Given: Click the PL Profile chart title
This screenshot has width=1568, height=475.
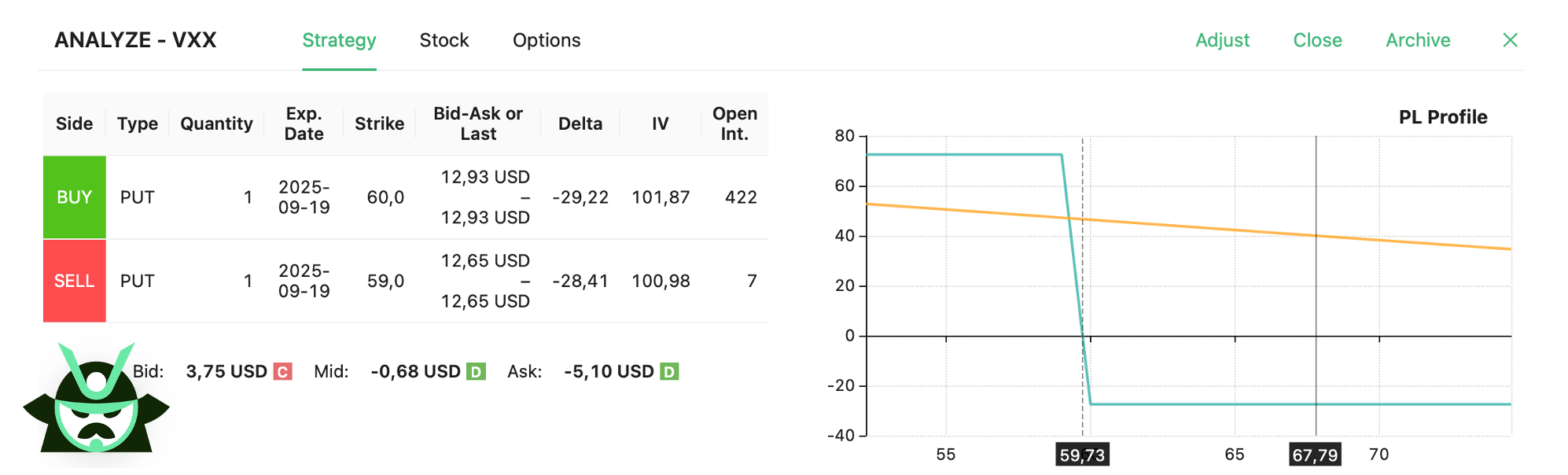Looking at the screenshot, I should (x=1442, y=116).
